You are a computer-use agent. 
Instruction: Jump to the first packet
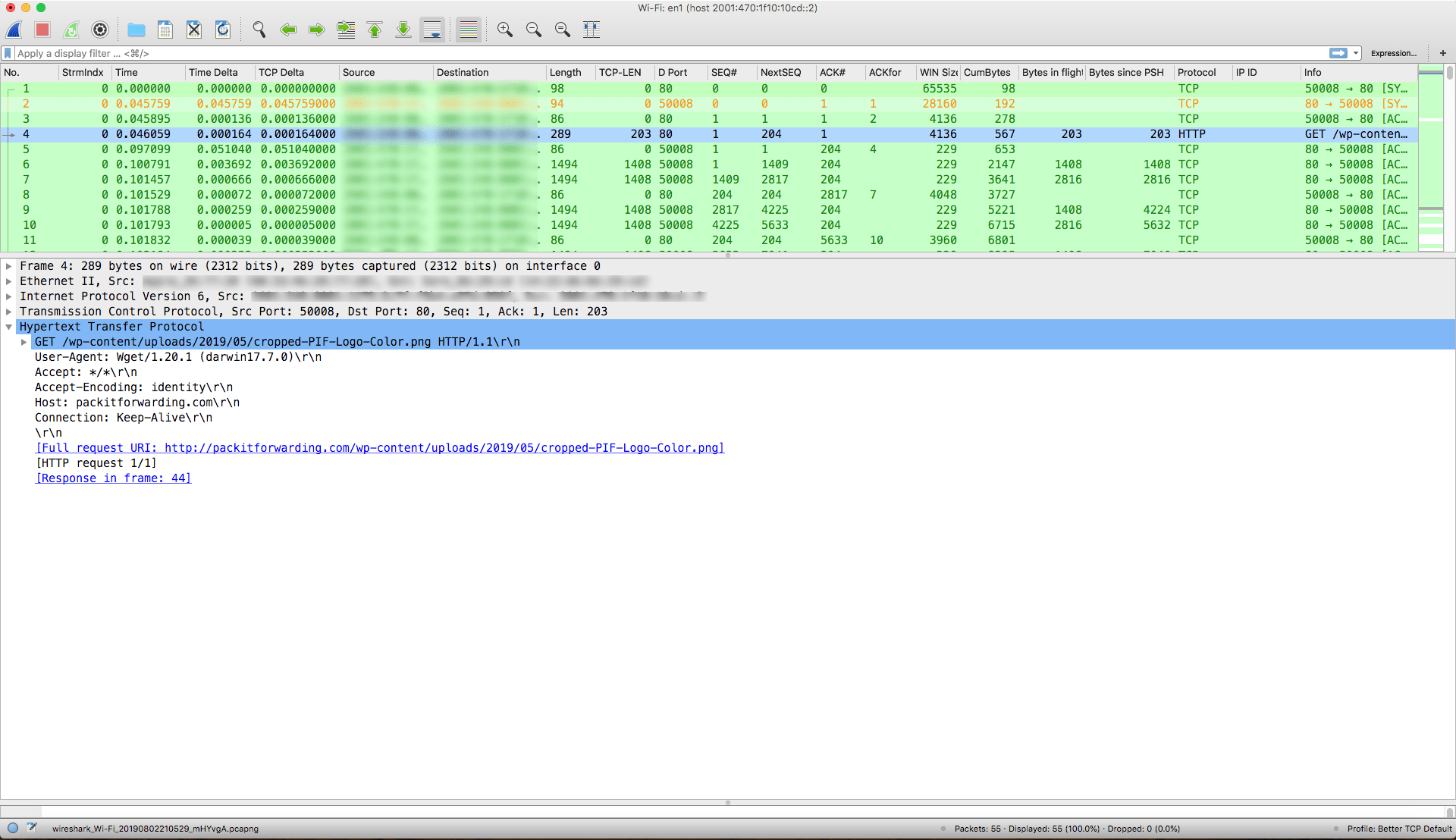pos(375,30)
